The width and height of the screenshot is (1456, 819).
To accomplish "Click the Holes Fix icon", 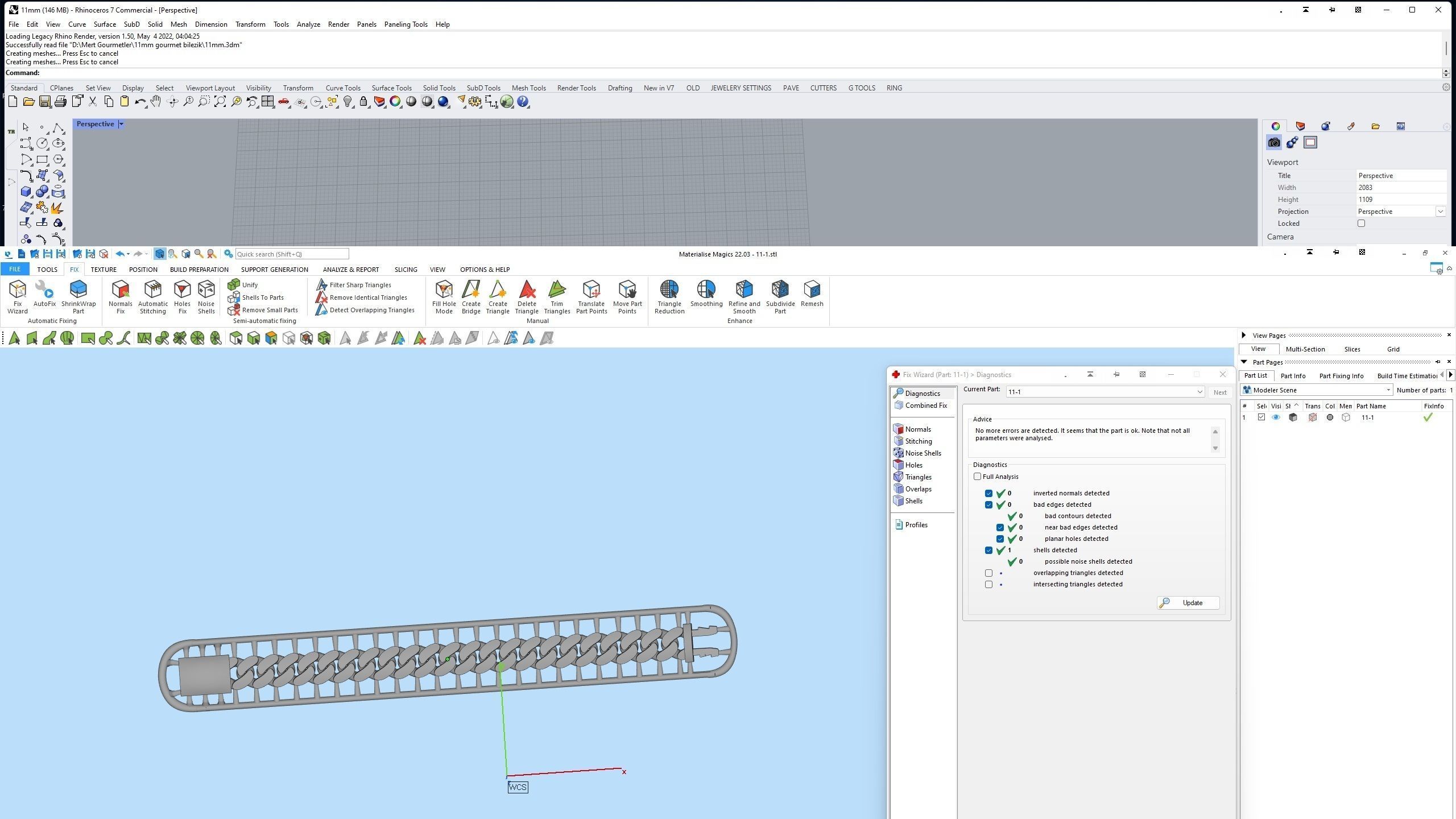I will [182, 296].
